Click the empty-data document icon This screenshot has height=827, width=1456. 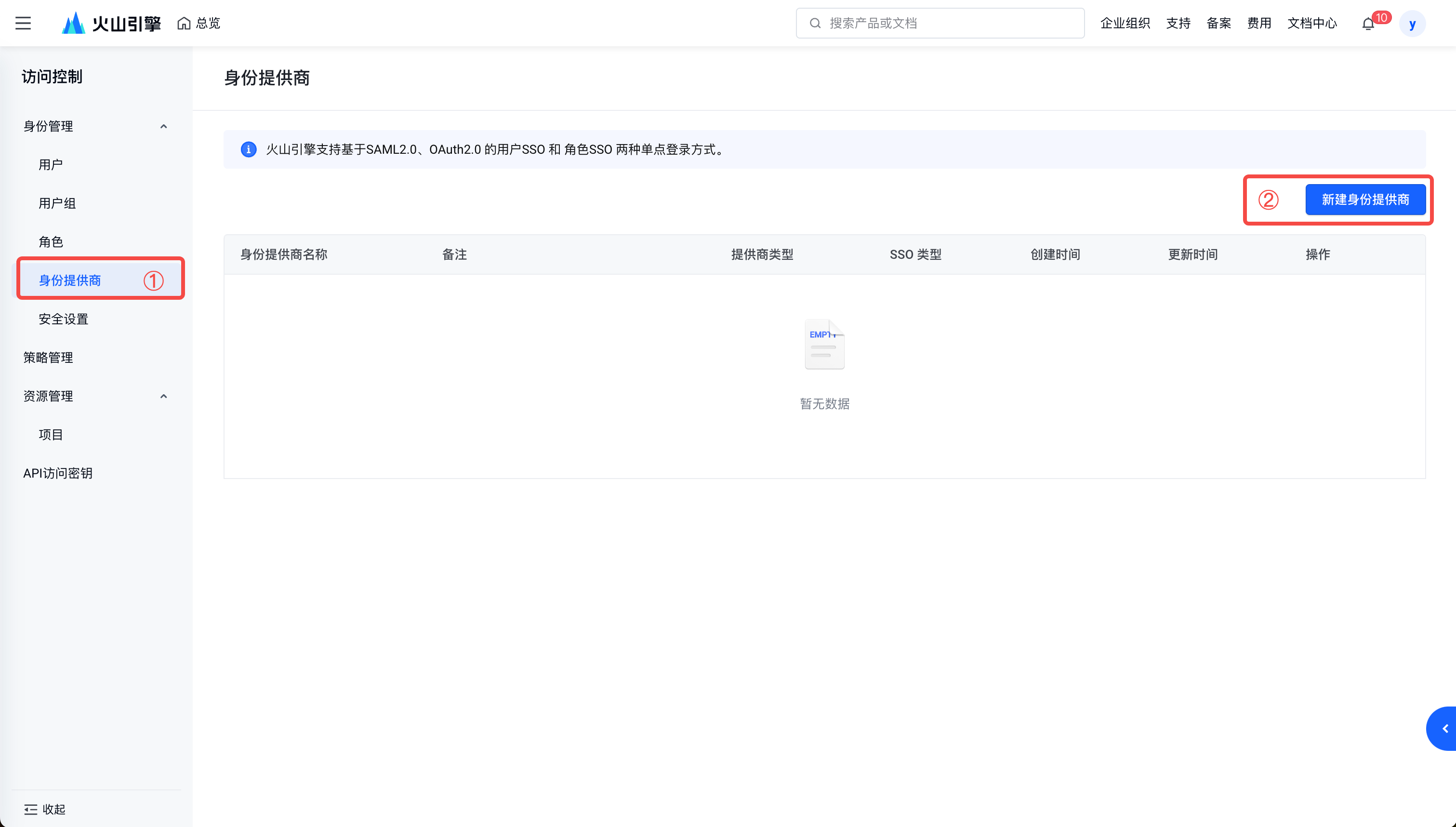pos(824,344)
